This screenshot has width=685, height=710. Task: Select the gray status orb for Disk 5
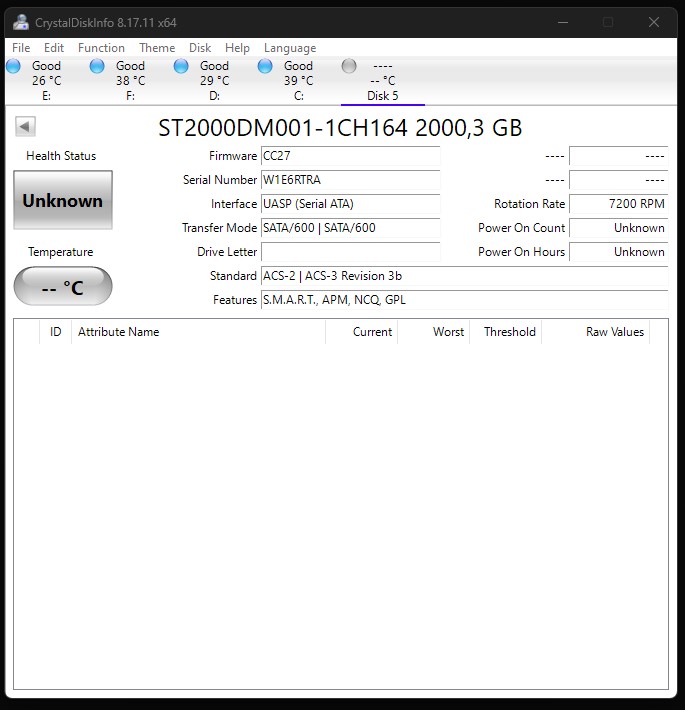(x=349, y=66)
